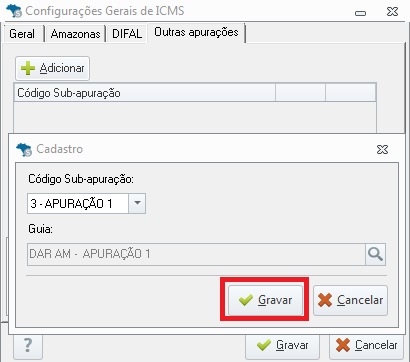
Task: Switch to the Geral tab
Action: [22, 34]
